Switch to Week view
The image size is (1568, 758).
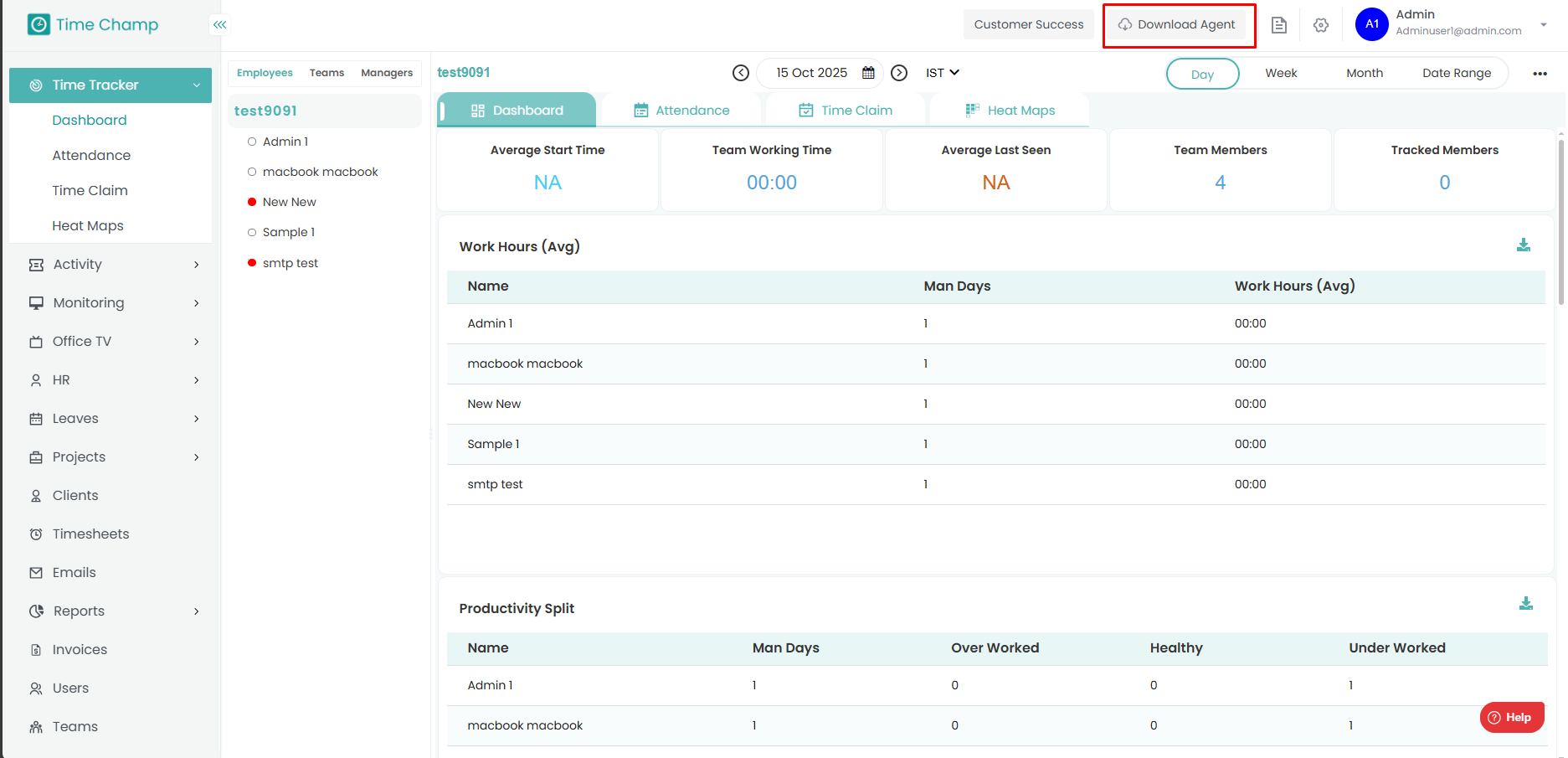coord(1280,74)
